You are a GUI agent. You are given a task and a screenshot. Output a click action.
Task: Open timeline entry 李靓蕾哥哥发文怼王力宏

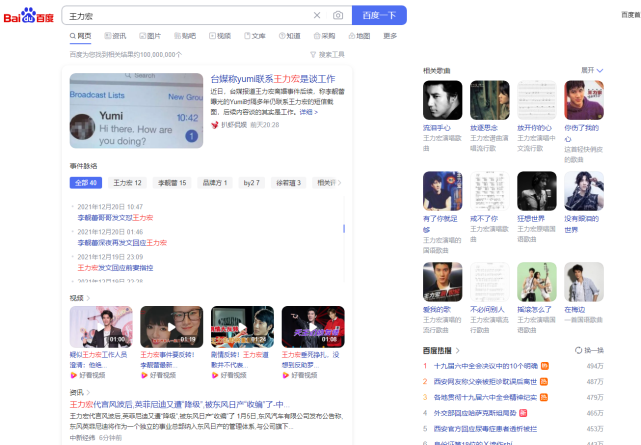[115, 218]
